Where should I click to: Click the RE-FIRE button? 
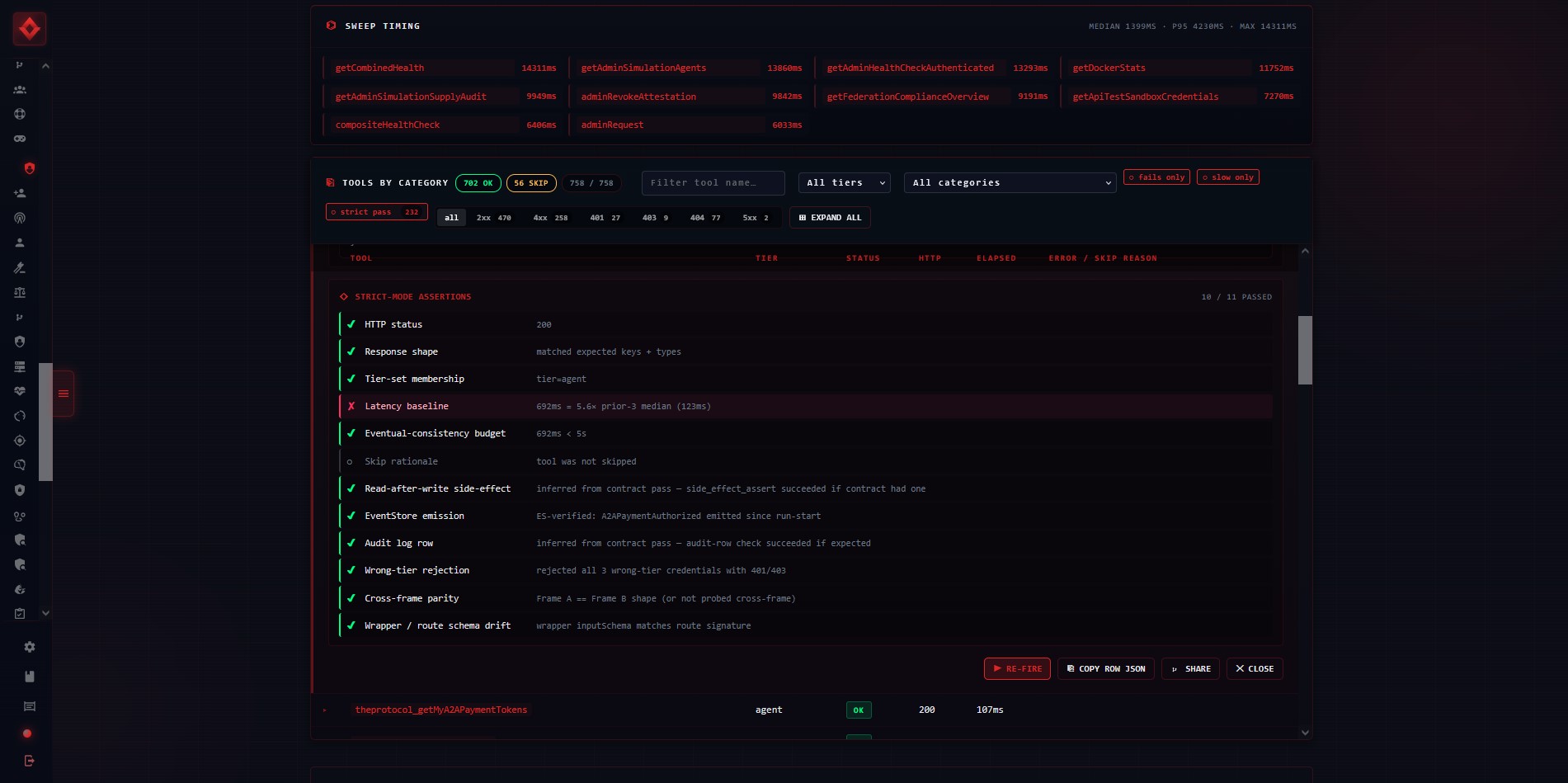point(1017,669)
